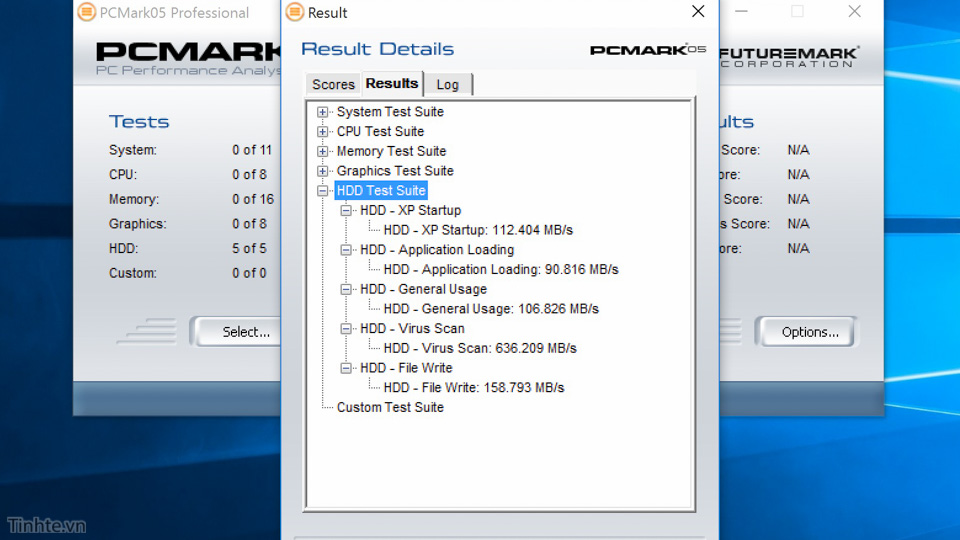Expand the Memory Test Suite node
Image resolution: width=960 pixels, height=540 pixels.
322,151
